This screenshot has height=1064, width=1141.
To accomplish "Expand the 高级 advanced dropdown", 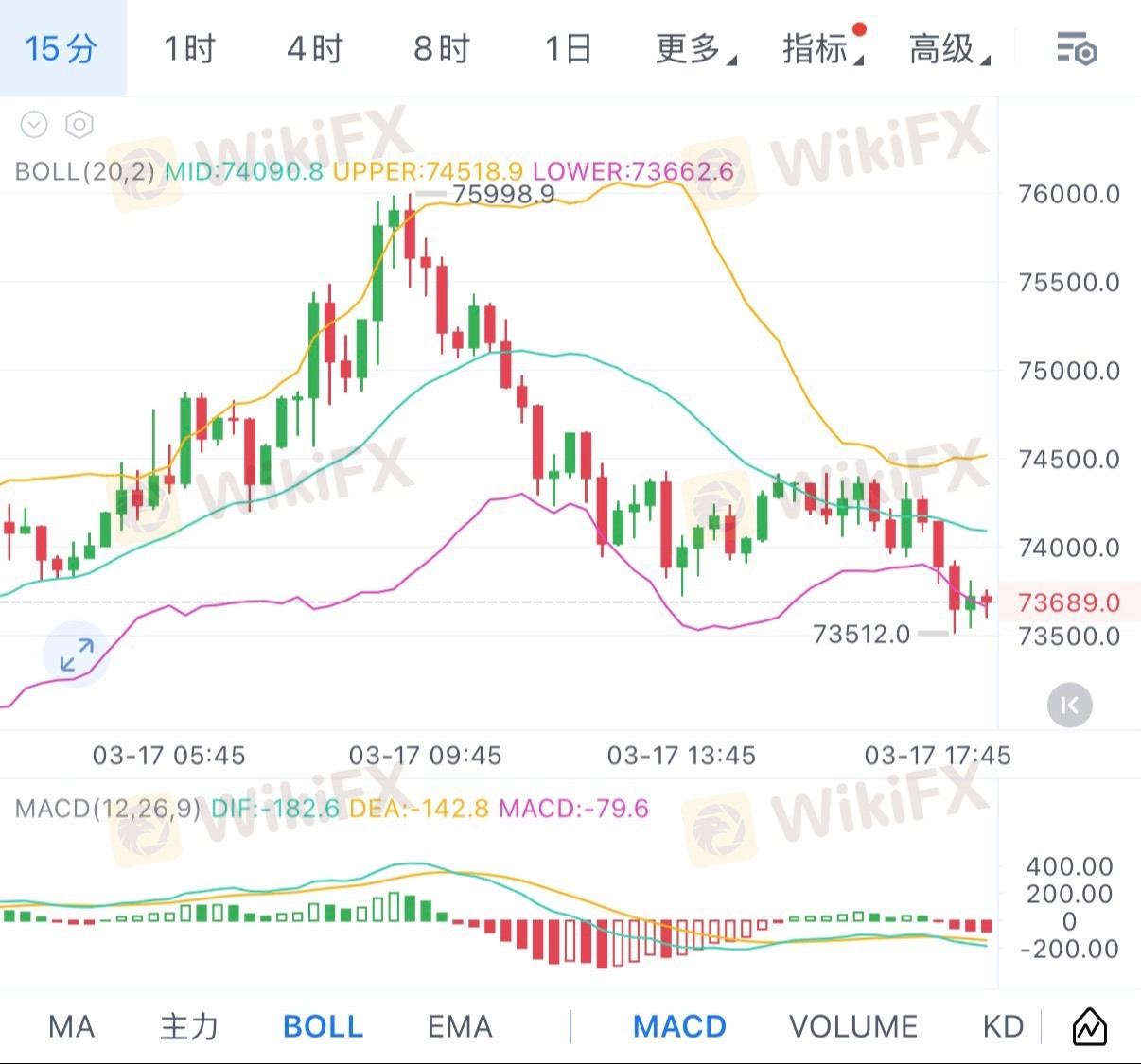I will pos(948,48).
